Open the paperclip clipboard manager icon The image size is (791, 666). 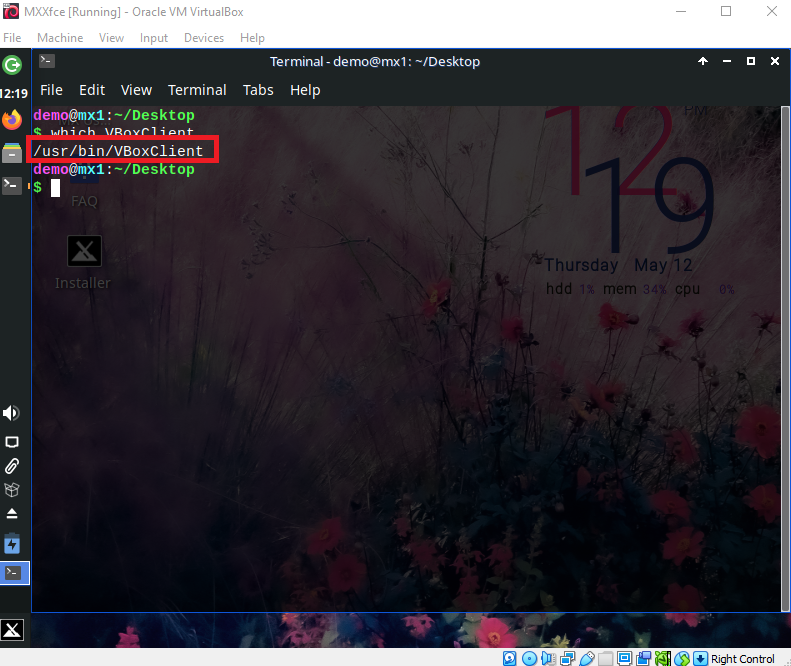[12, 466]
